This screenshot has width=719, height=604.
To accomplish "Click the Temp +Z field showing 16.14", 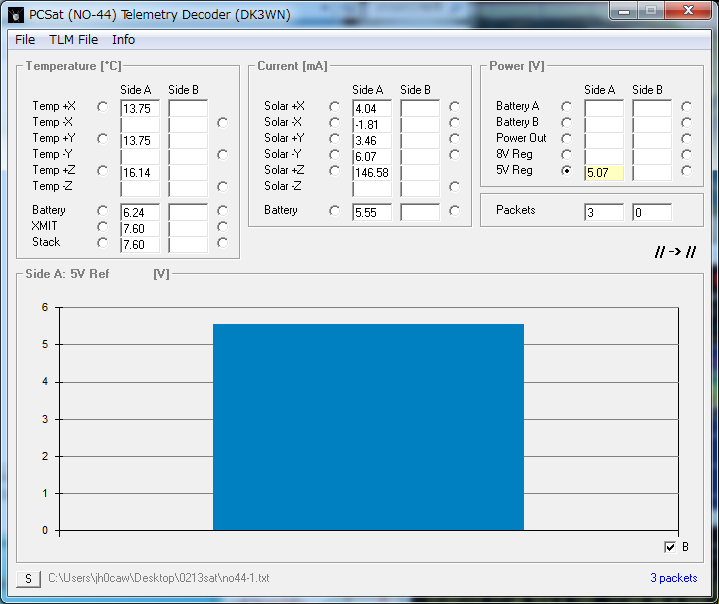I will [x=140, y=173].
